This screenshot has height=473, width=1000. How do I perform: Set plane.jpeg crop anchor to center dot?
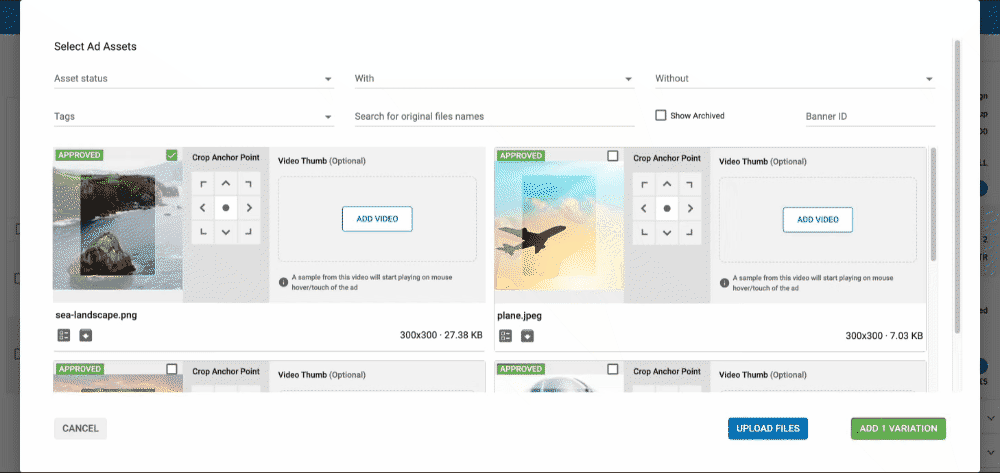point(667,208)
